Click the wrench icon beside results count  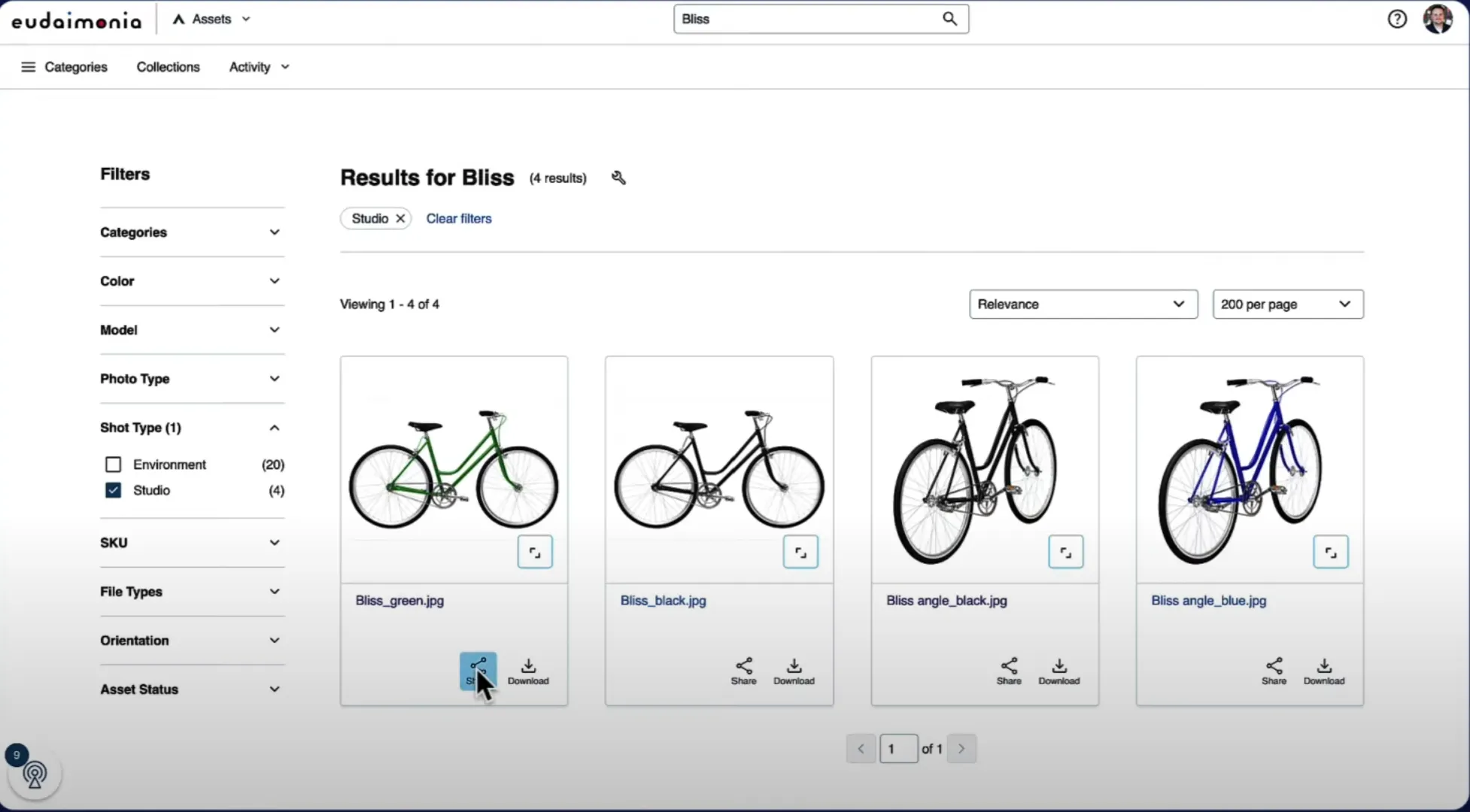pos(618,178)
